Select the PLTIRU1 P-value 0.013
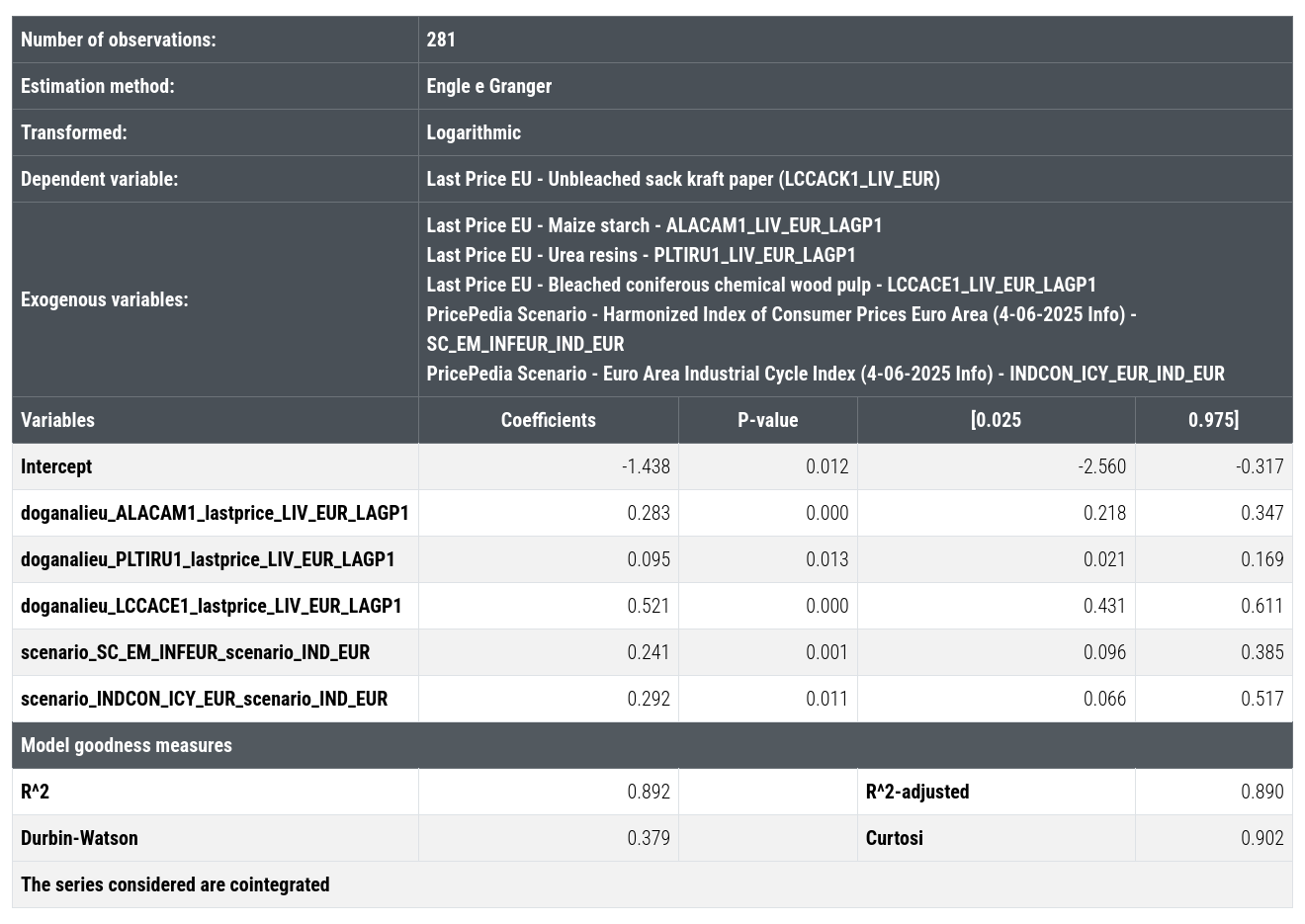This screenshot has height=924, width=1305. [826, 559]
